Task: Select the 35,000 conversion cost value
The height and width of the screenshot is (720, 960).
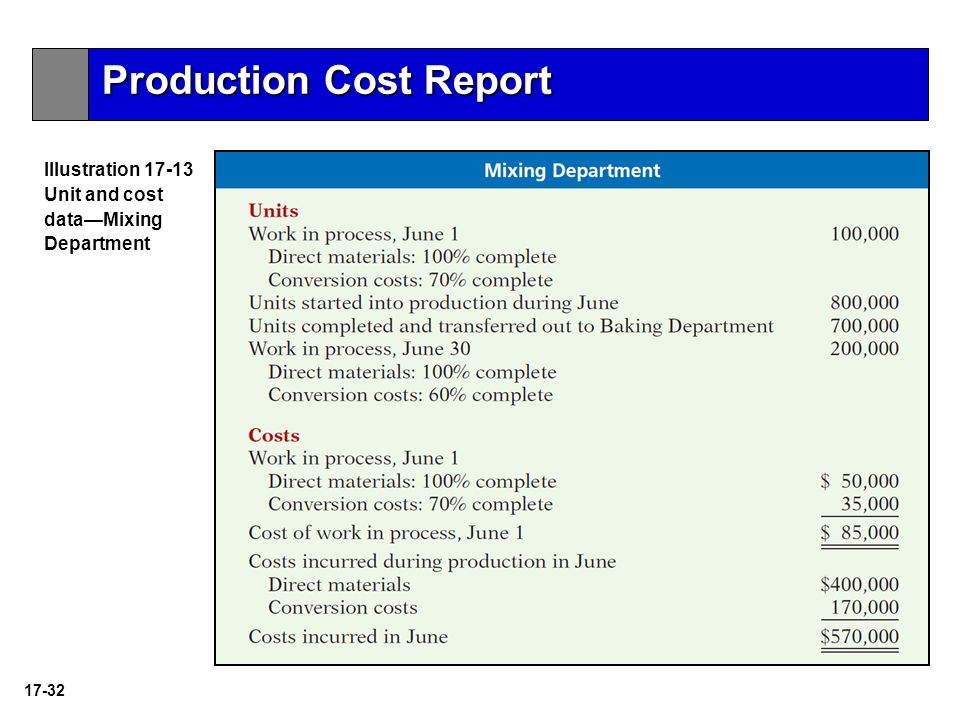Action: coord(869,504)
